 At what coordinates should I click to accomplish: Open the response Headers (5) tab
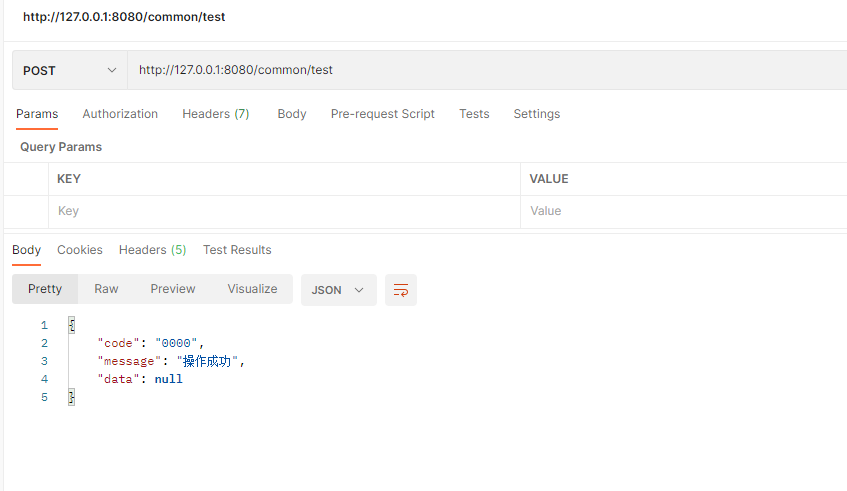click(152, 250)
